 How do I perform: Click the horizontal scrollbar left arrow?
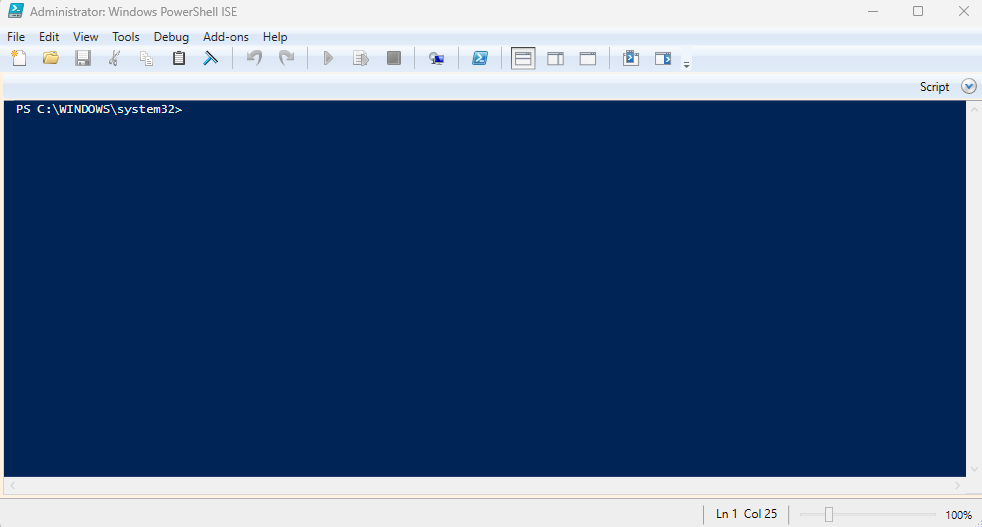tap(12, 485)
